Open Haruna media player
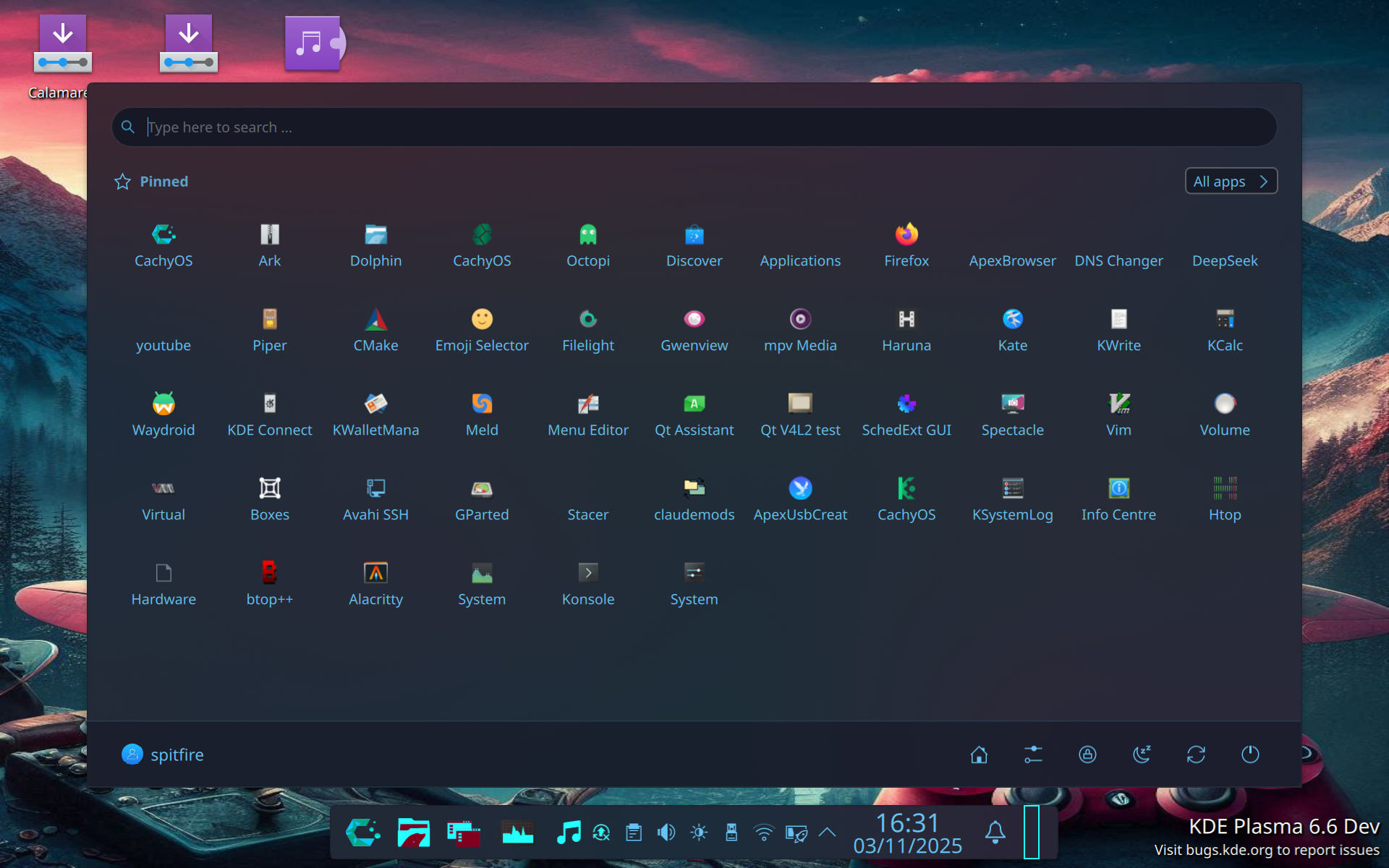This screenshot has height=868, width=1389. pyautogui.click(x=906, y=331)
